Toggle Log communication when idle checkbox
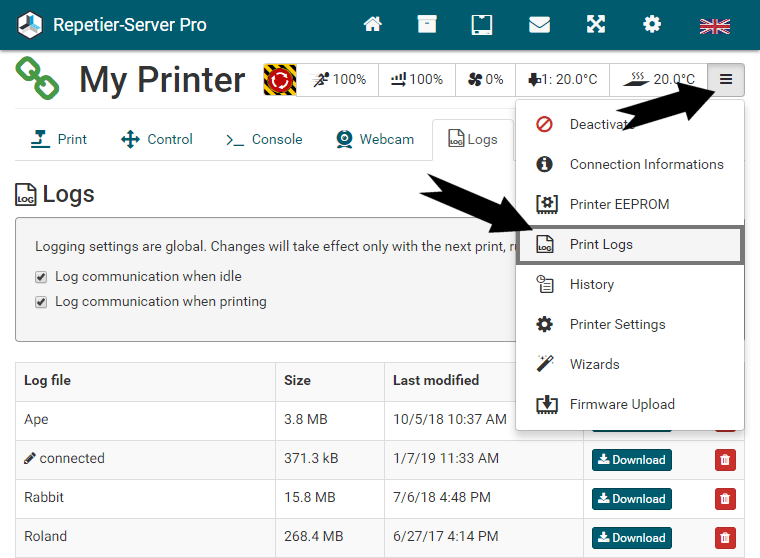 click(x=41, y=277)
